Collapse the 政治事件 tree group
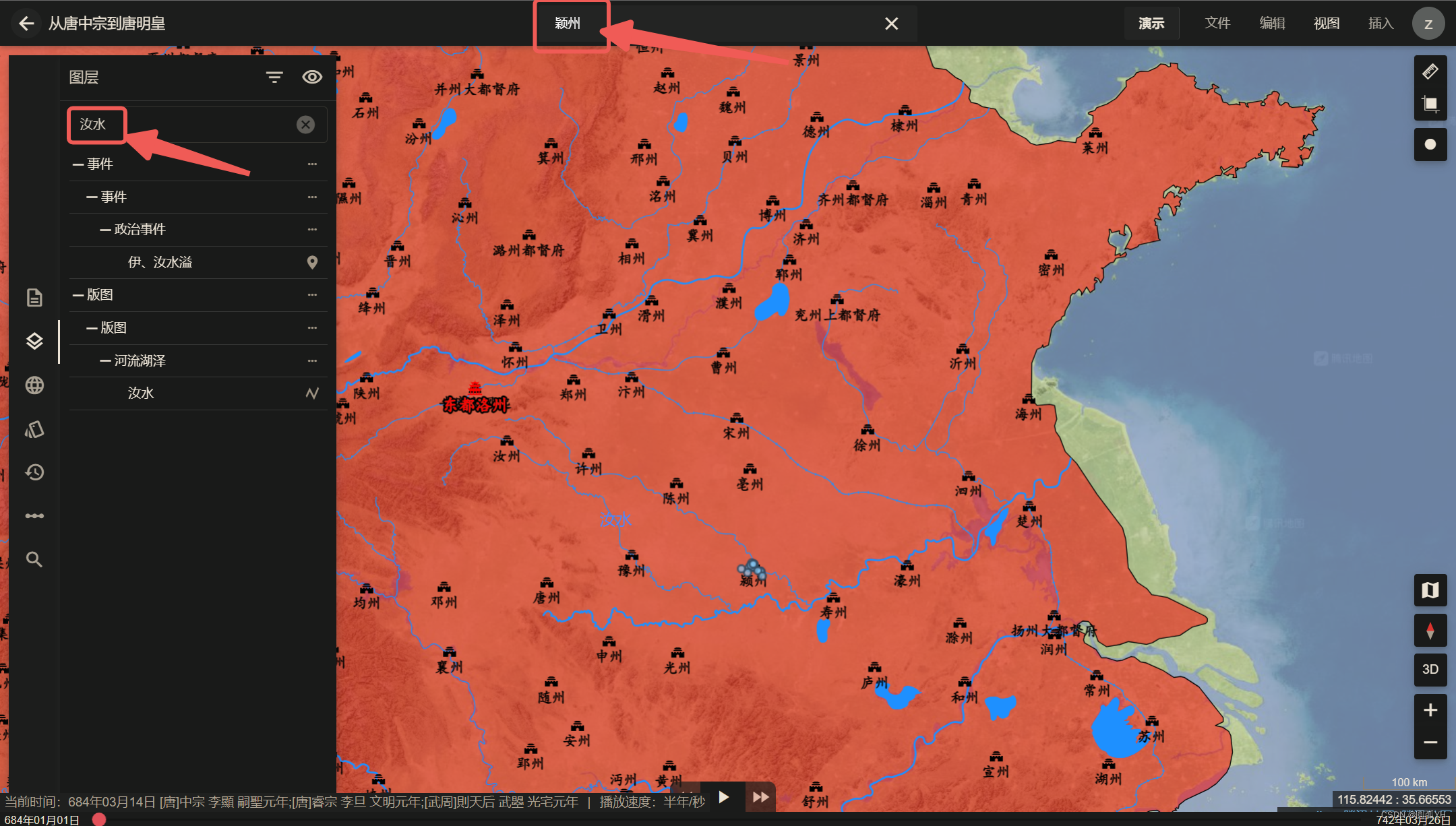This screenshot has width=1456, height=826. click(106, 230)
